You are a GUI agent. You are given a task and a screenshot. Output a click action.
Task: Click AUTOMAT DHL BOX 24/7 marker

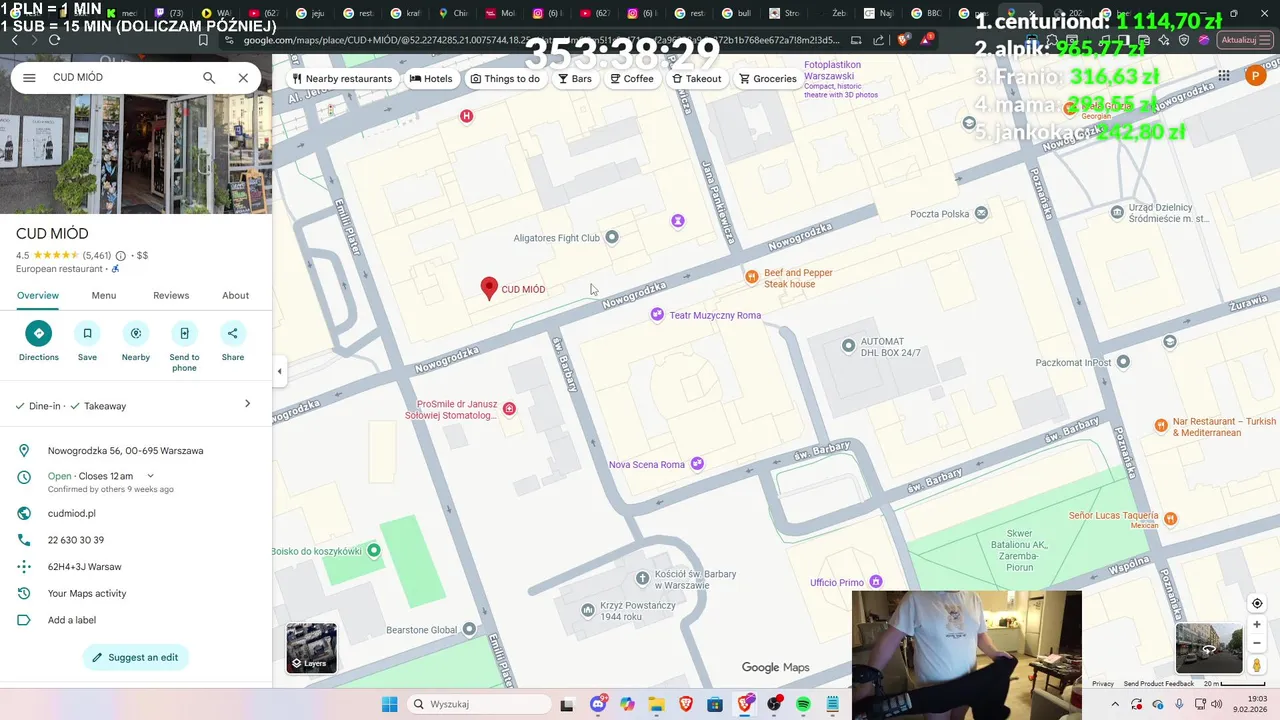point(848,346)
